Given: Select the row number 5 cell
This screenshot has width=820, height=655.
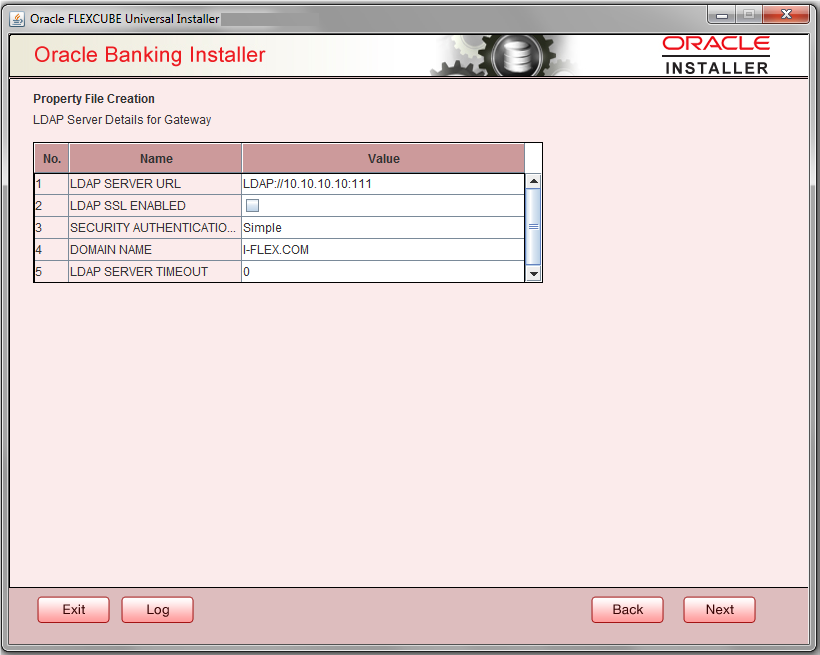Looking at the screenshot, I should 51,272.
